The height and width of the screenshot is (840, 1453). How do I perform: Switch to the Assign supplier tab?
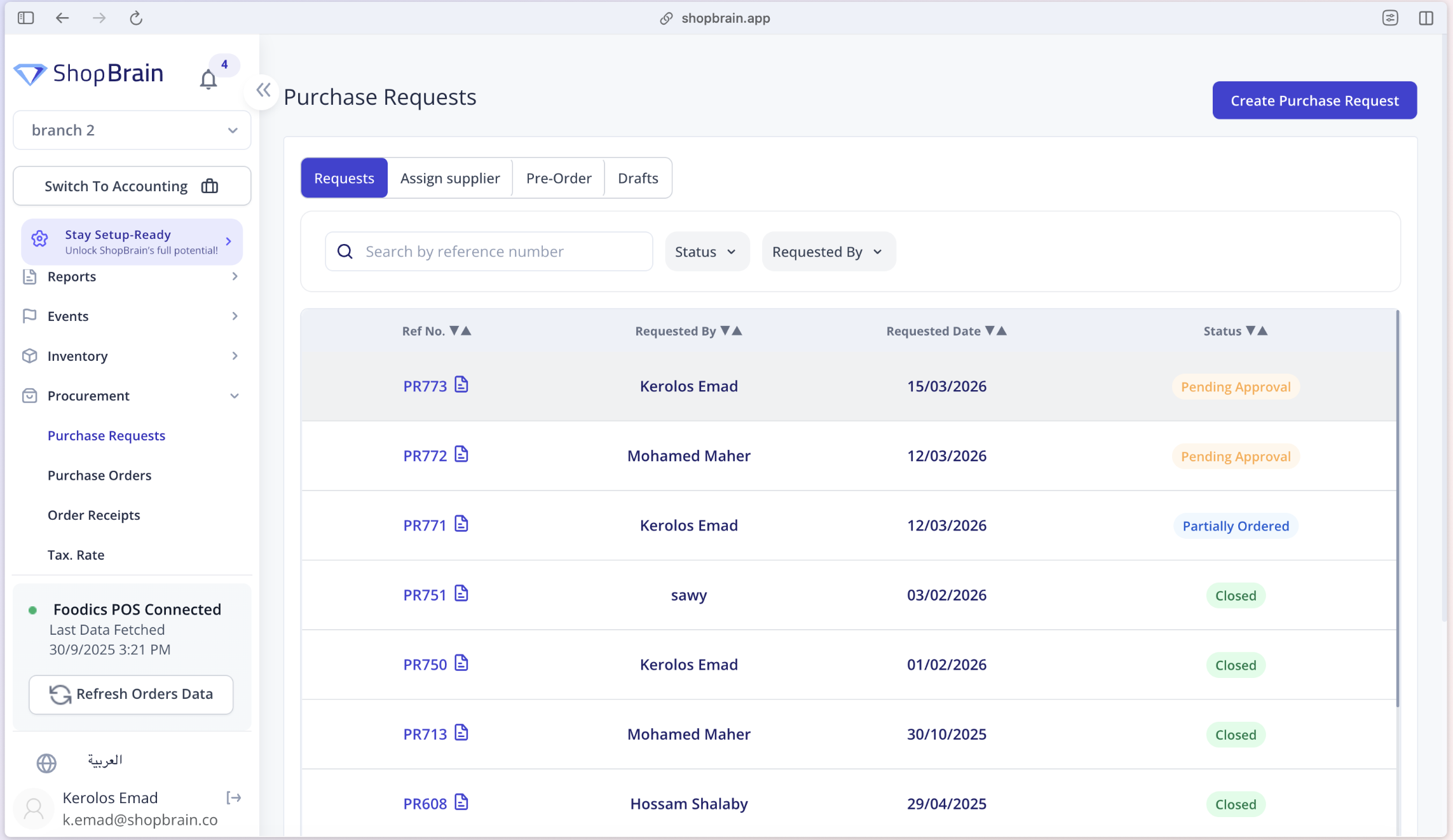click(449, 178)
